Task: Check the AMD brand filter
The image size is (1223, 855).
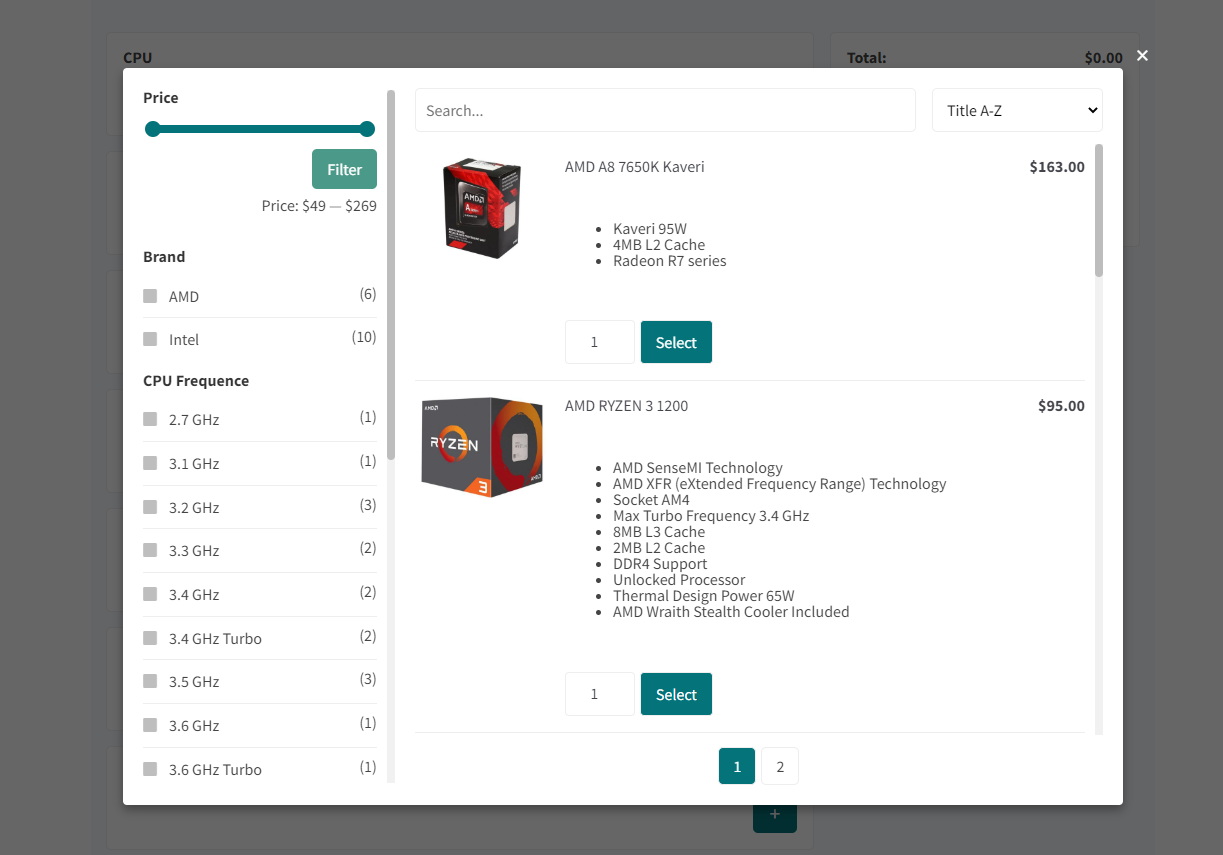Action: [x=150, y=296]
